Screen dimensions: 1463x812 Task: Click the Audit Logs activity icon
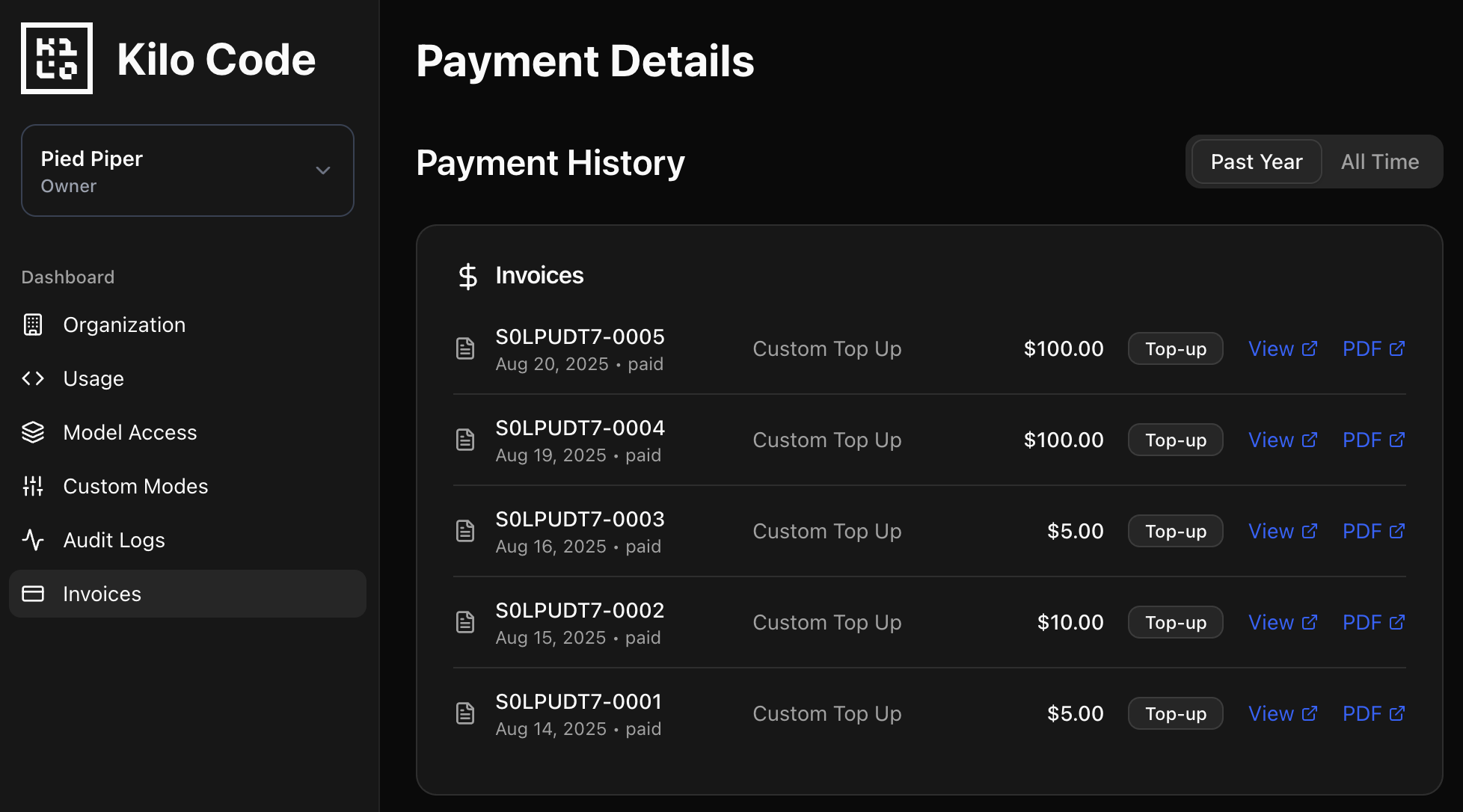(x=33, y=540)
